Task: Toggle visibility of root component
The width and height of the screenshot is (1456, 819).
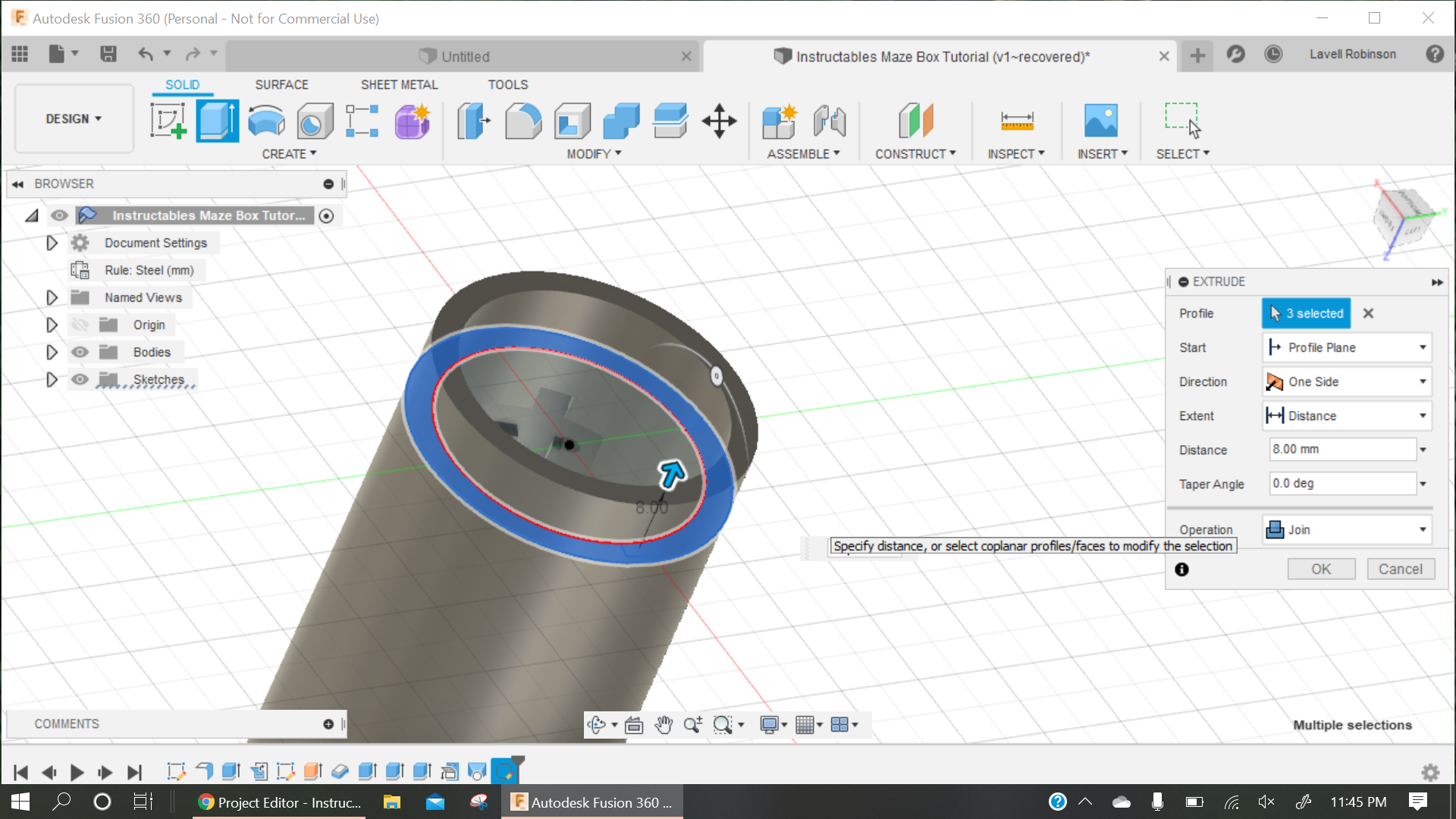Action: (x=59, y=215)
